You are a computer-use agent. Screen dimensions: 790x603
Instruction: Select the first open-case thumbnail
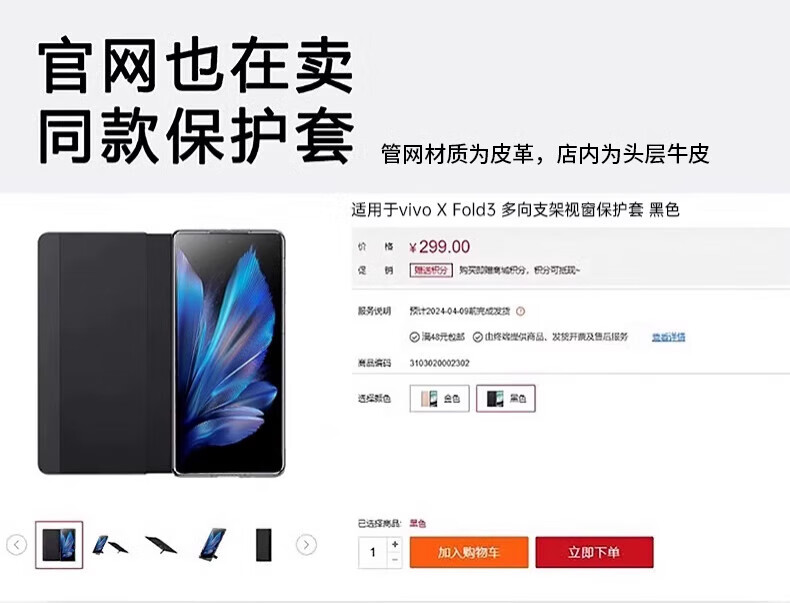(x=59, y=545)
